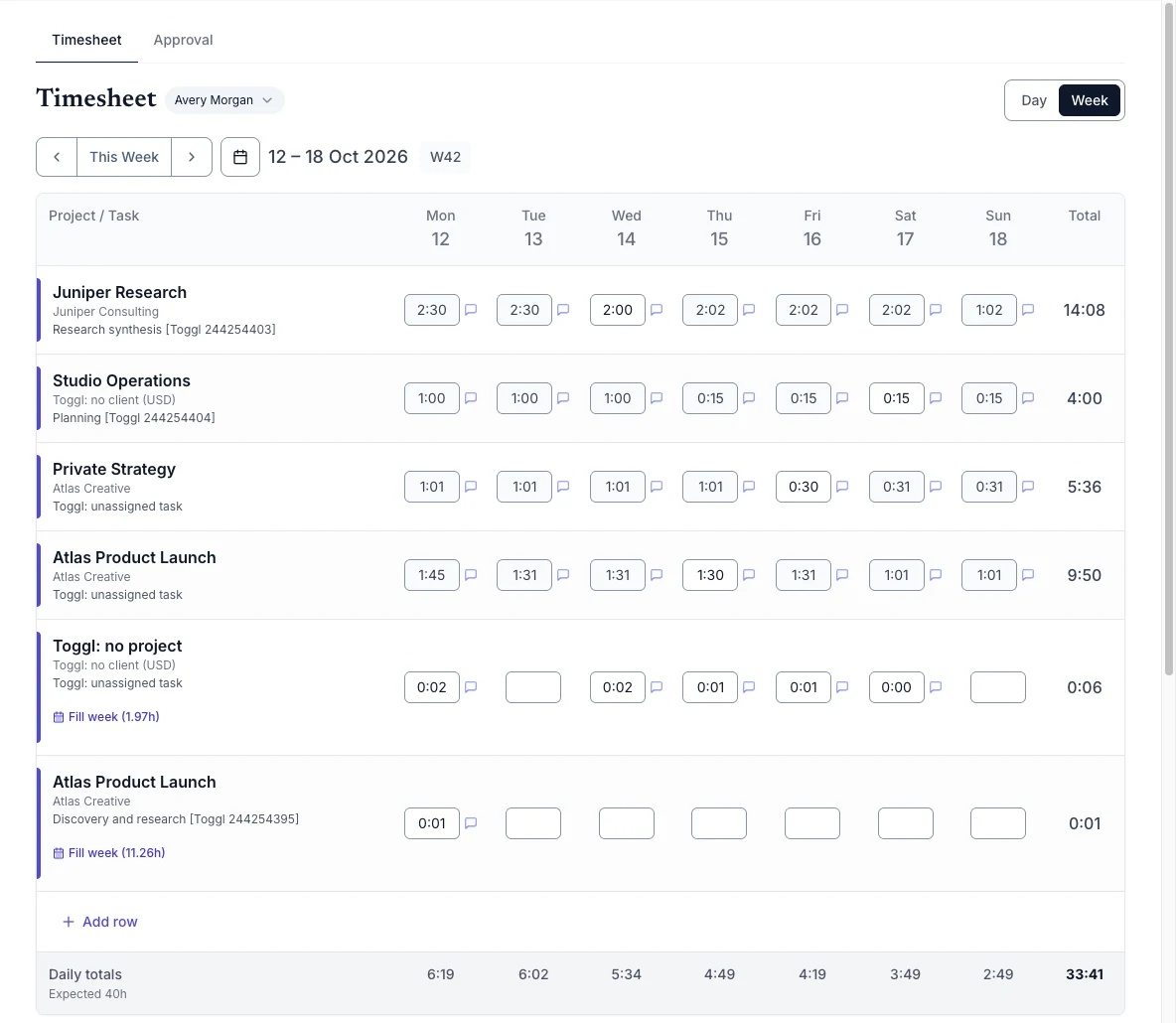
Task: Open comment for Studio Operations Tuesday entry
Action: coord(563,398)
